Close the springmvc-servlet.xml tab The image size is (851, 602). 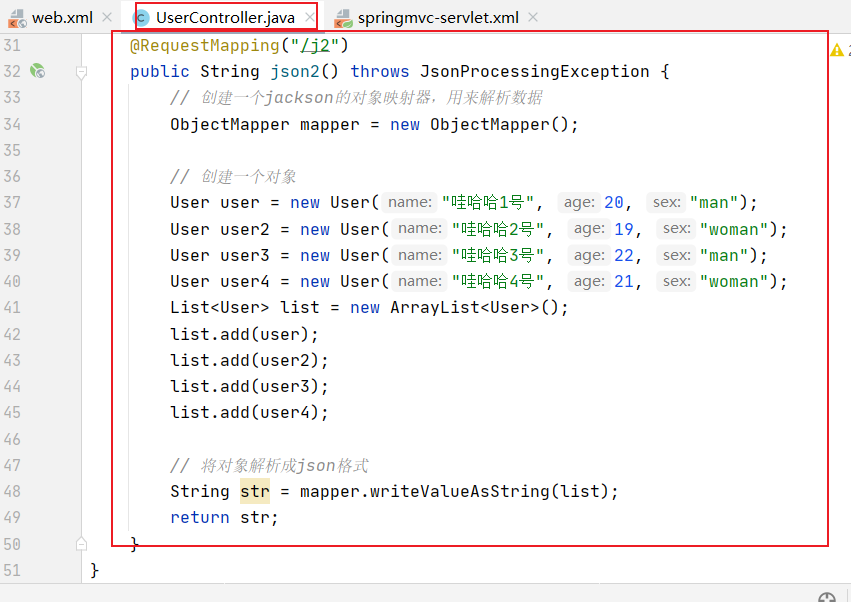click(x=532, y=17)
